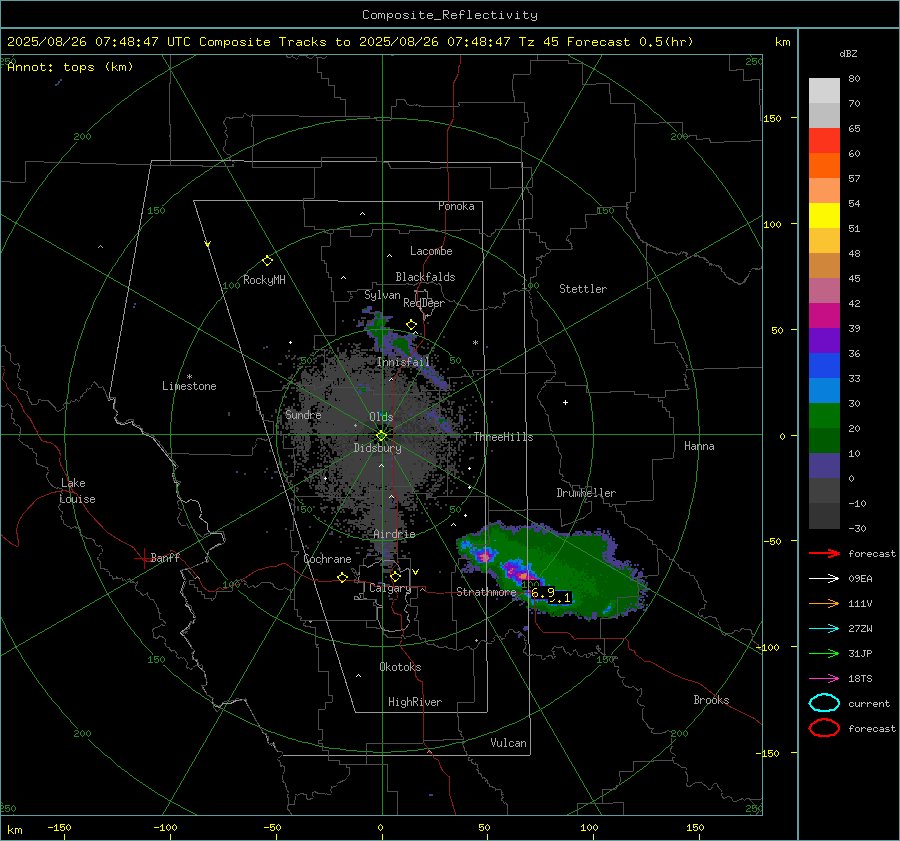Pick the magenta 39–42 dBZ swatch
Image resolution: width=900 pixels, height=841 pixels.
[824, 315]
